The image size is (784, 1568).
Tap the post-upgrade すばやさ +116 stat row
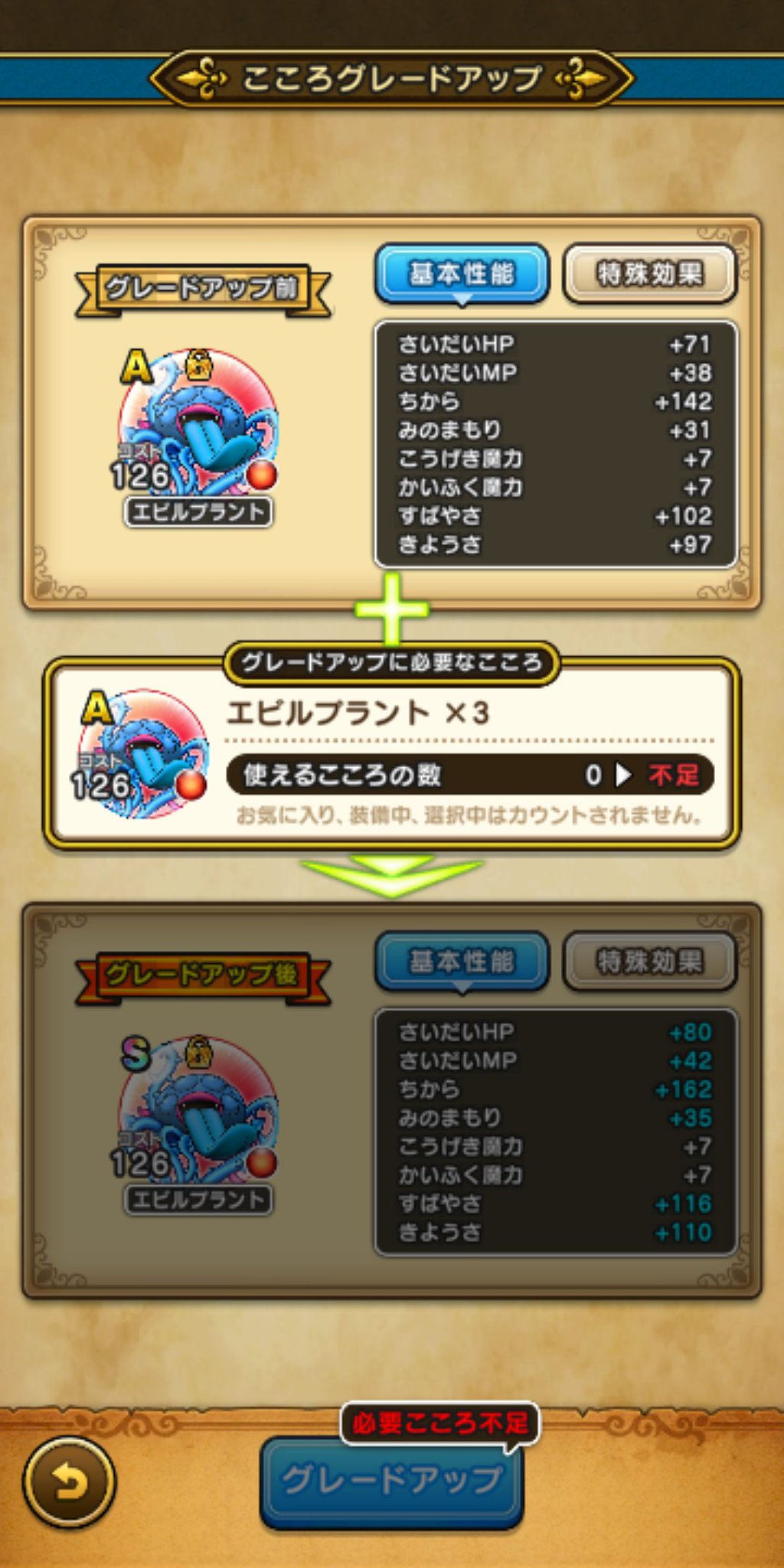(x=555, y=1204)
